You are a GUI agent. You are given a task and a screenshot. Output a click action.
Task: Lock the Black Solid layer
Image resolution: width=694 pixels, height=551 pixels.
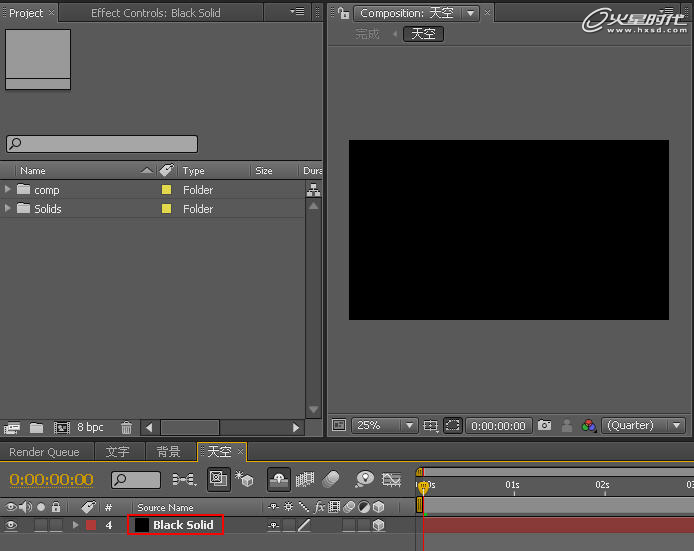point(56,525)
